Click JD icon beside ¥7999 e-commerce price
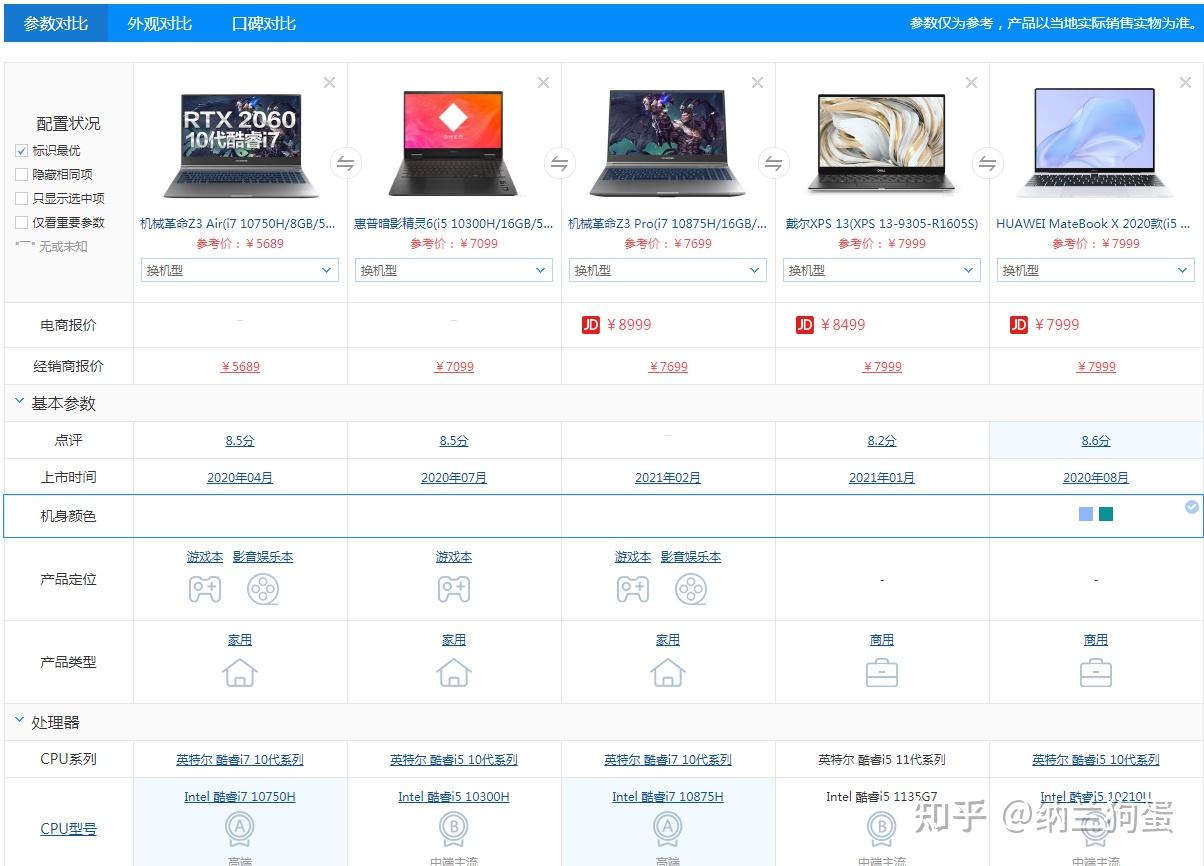The height and width of the screenshot is (866, 1204). 1019,325
